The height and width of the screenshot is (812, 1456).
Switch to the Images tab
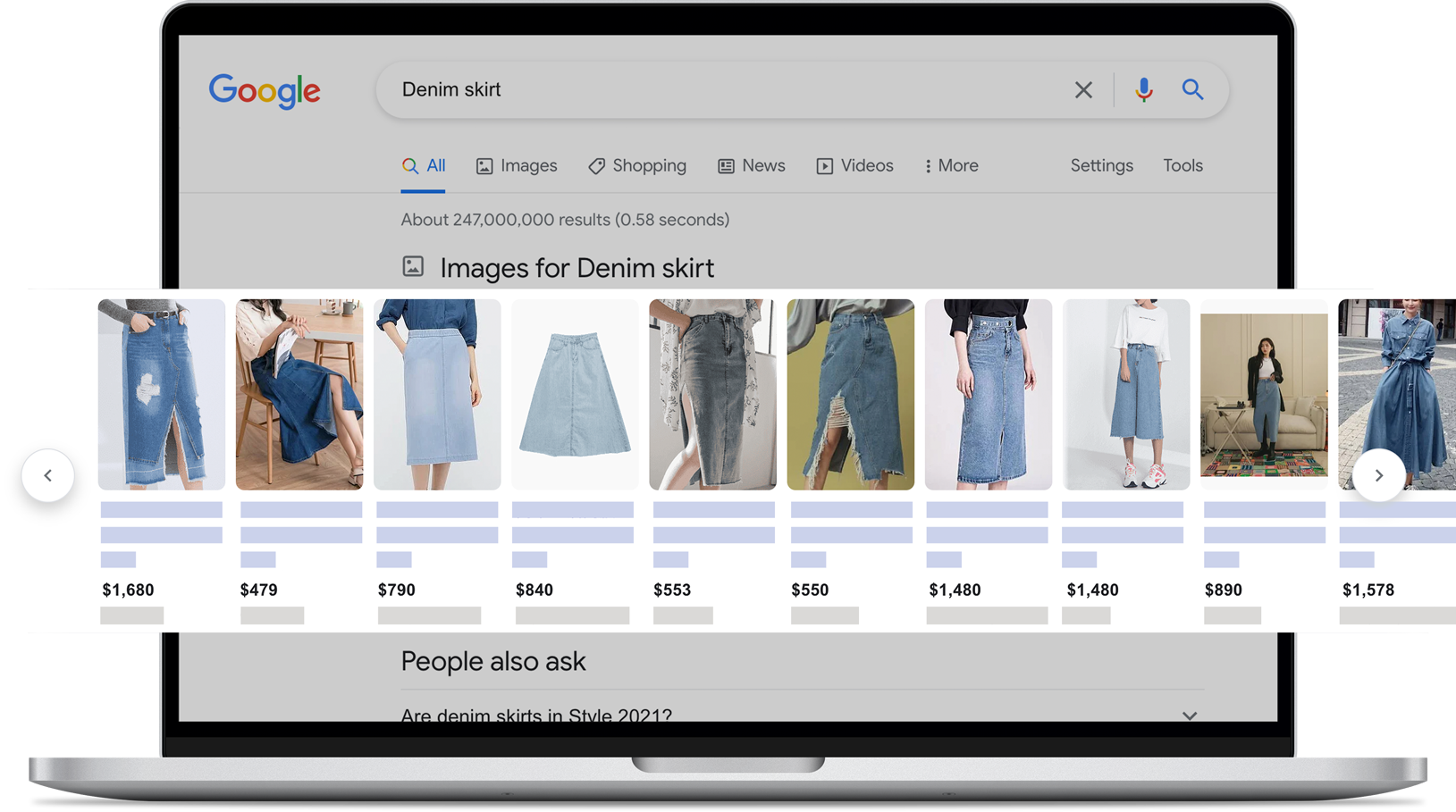tap(516, 166)
